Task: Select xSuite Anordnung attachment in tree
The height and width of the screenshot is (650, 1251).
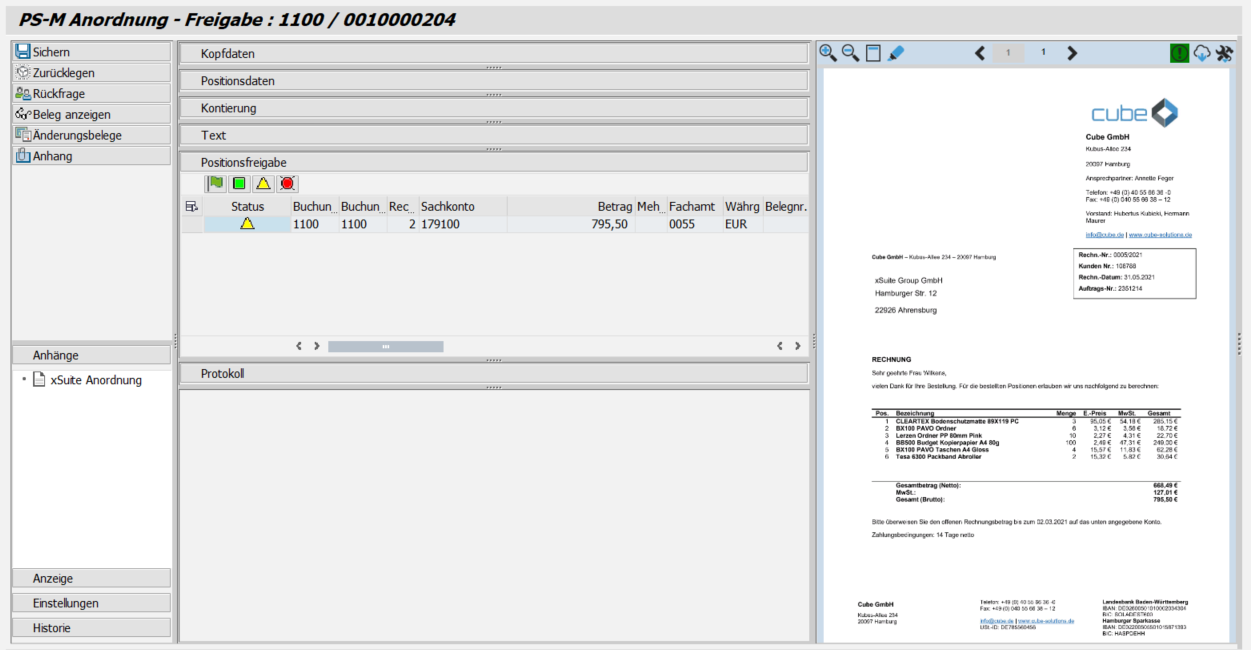Action: (95, 380)
